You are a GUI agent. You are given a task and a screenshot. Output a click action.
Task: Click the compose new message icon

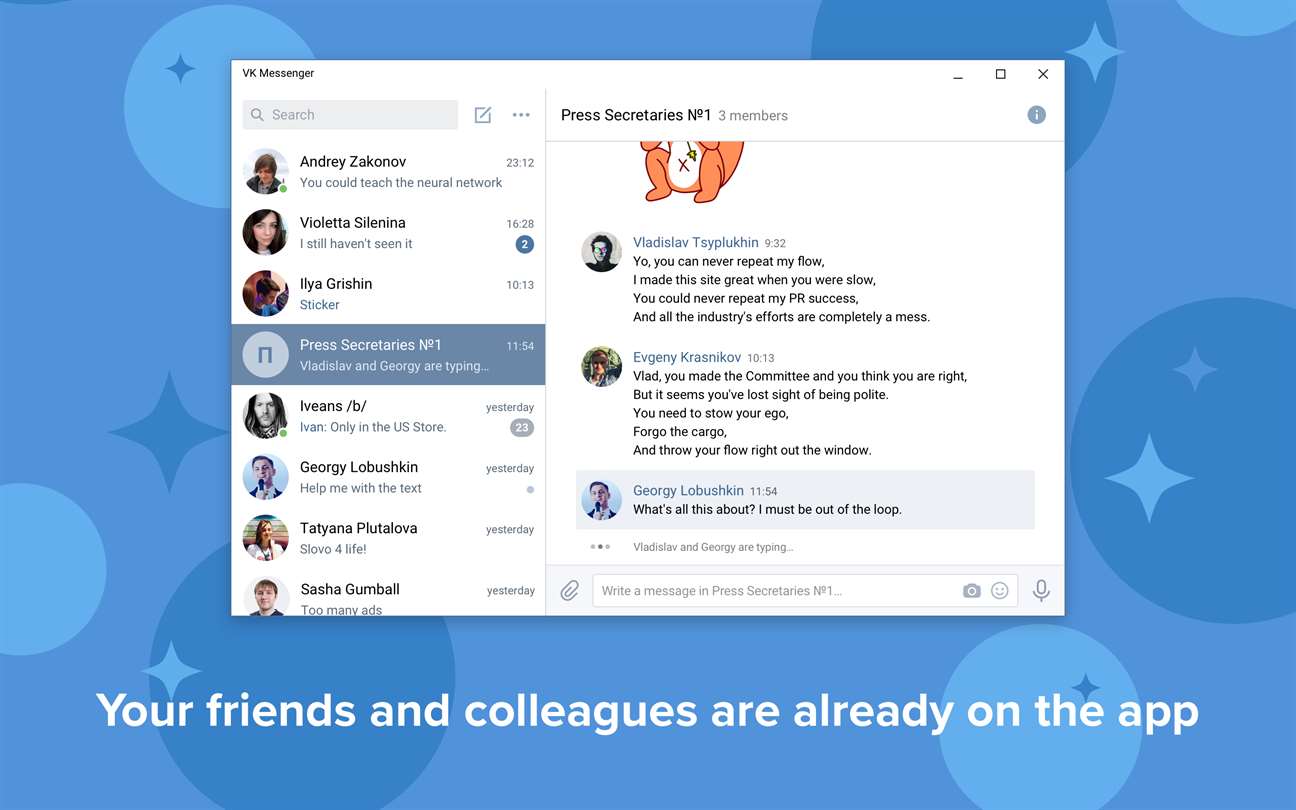tap(483, 115)
